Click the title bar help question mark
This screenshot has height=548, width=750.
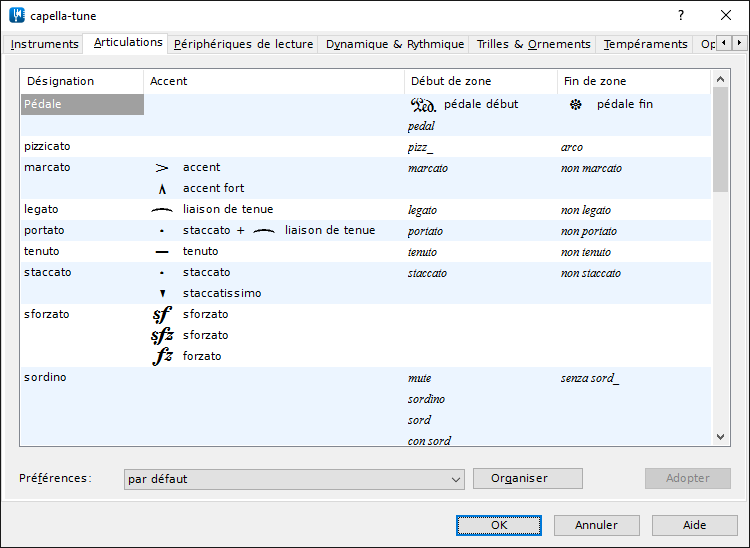pyautogui.click(x=681, y=15)
